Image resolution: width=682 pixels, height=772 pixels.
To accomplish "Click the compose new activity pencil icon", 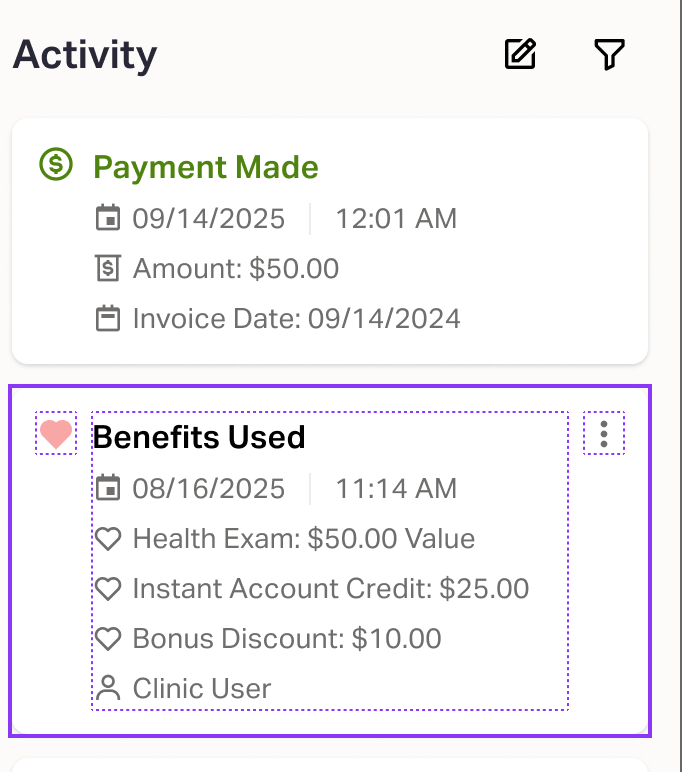I will tap(520, 54).
